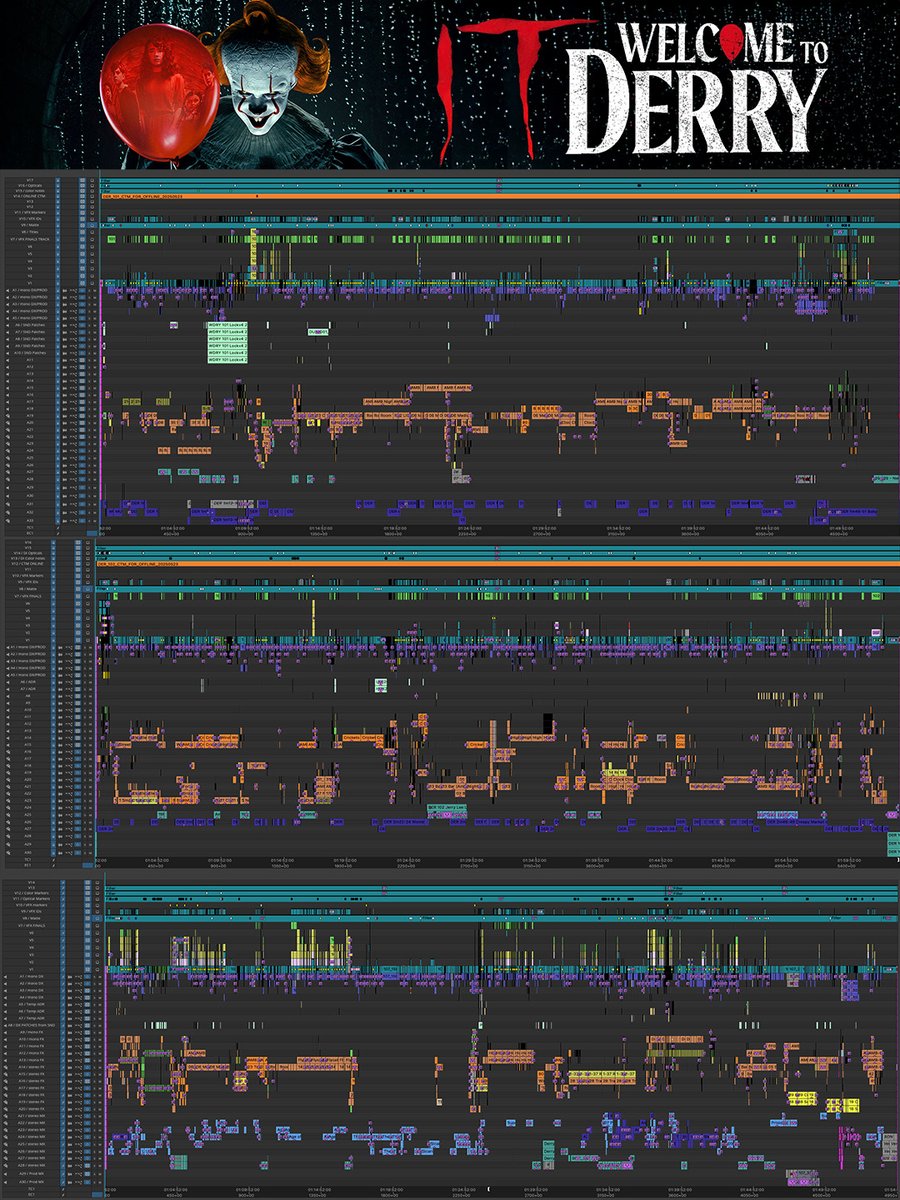Screen dimensions: 900x1200
Task: Click the WDRY 101 clip on track A6 / SND Patches
Action: [227, 325]
